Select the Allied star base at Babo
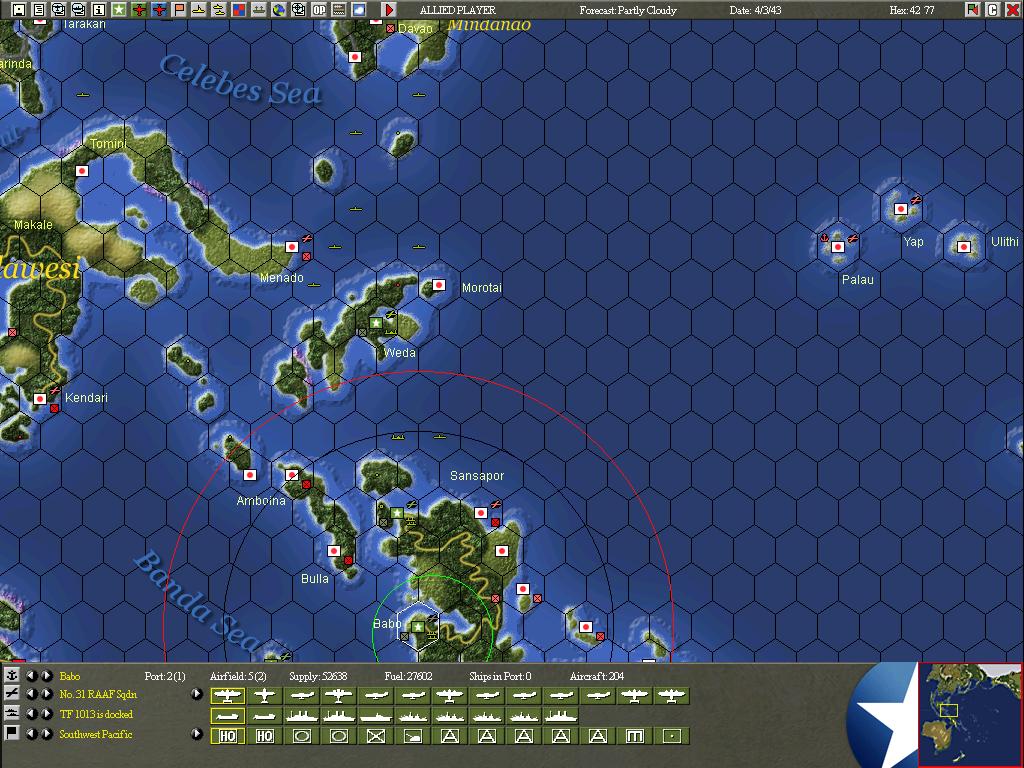This screenshot has height=768, width=1024. (418, 627)
